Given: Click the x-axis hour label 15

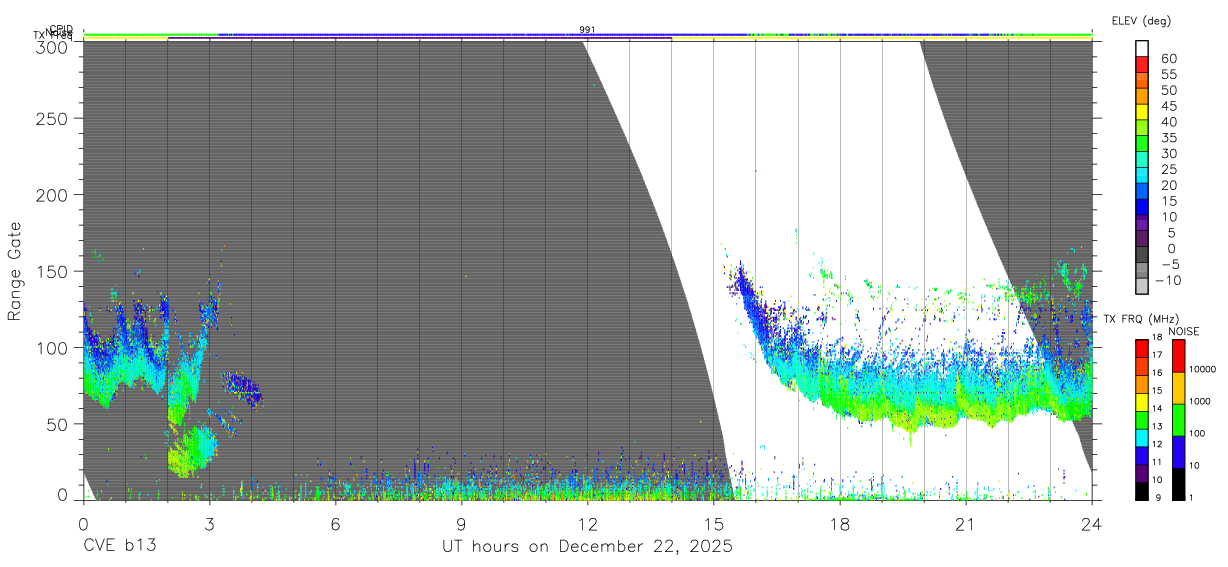Looking at the screenshot, I should point(714,523).
